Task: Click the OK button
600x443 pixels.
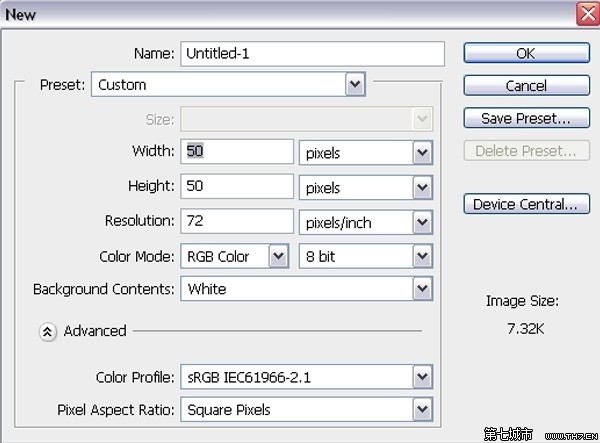Action: [x=525, y=54]
